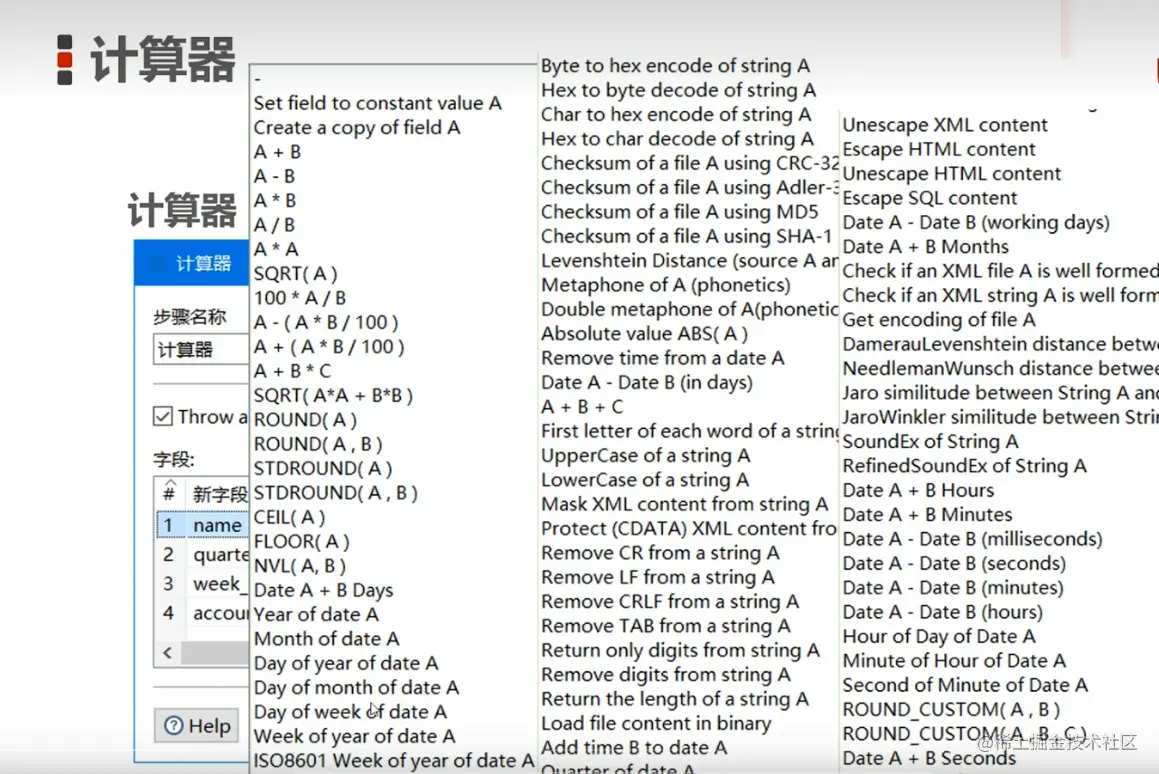Image resolution: width=1159 pixels, height=774 pixels.
Task: Select 'Date A + B Hours' option
Action: point(919,490)
